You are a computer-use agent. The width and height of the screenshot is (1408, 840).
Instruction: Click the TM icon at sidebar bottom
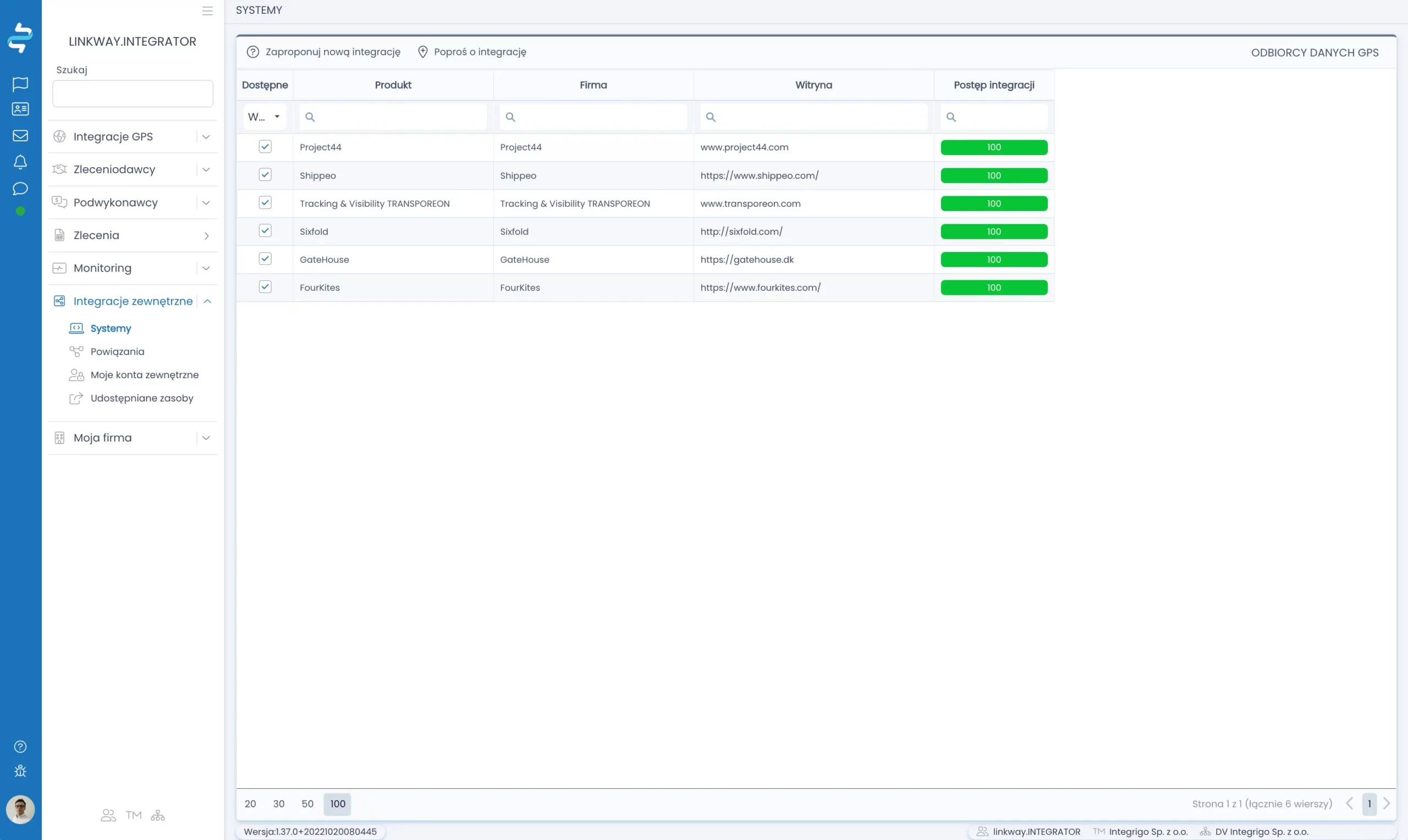tap(134, 815)
